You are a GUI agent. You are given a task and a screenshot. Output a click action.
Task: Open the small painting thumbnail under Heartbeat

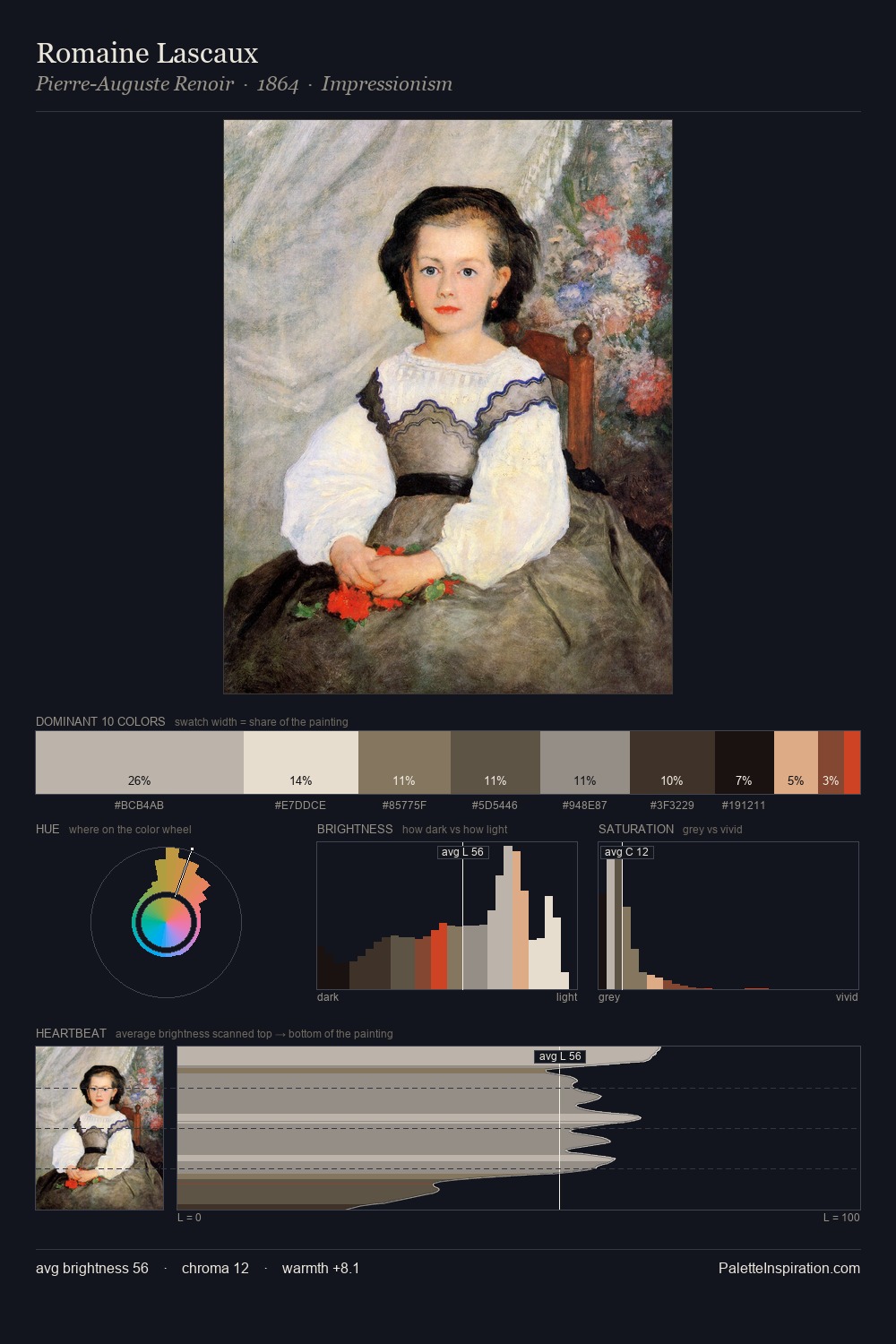pyautogui.click(x=99, y=1128)
